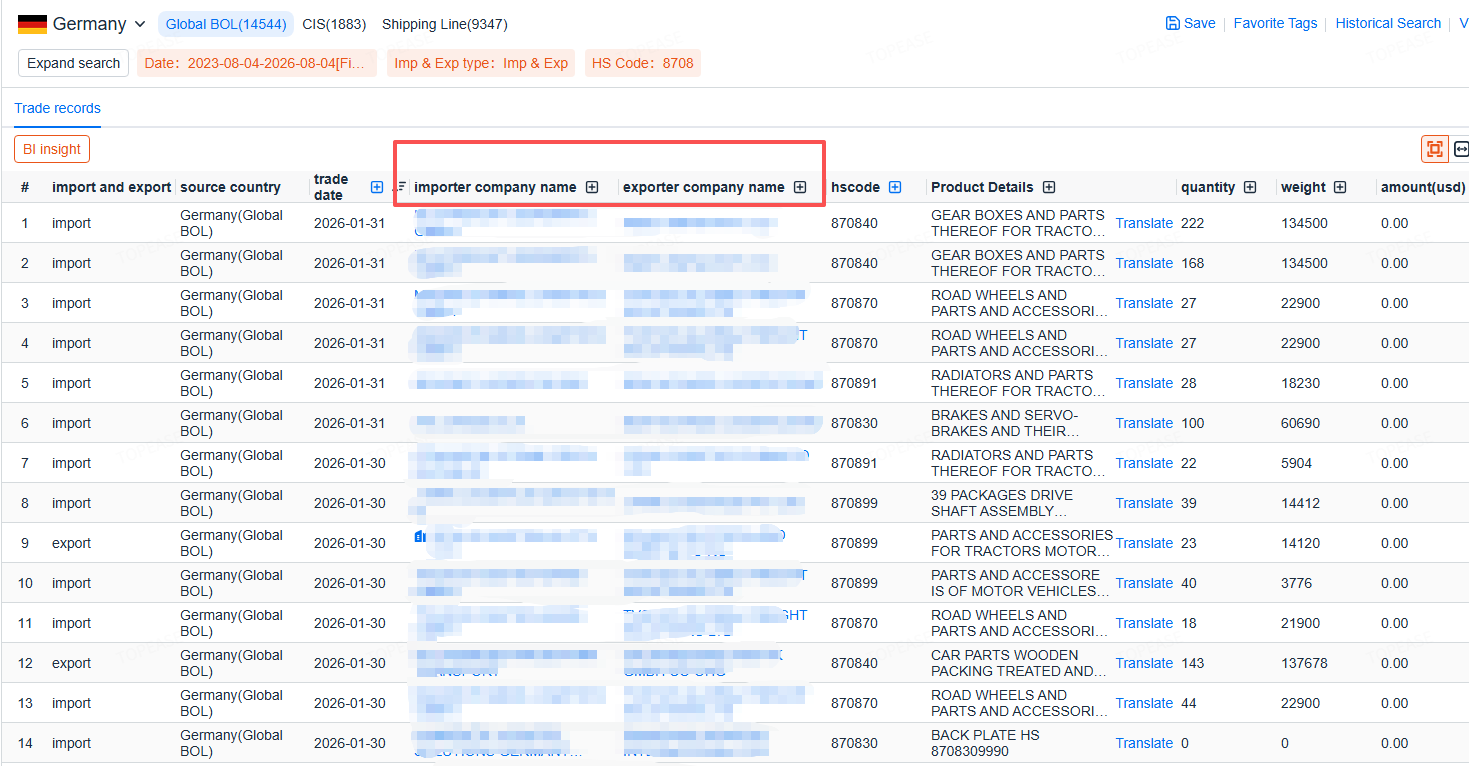Screen dimensions: 1469x766
Task: Click '39 PACKAGES DRIVE SHAFT ASSEMBLY' text
Action: click(x=1002, y=503)
